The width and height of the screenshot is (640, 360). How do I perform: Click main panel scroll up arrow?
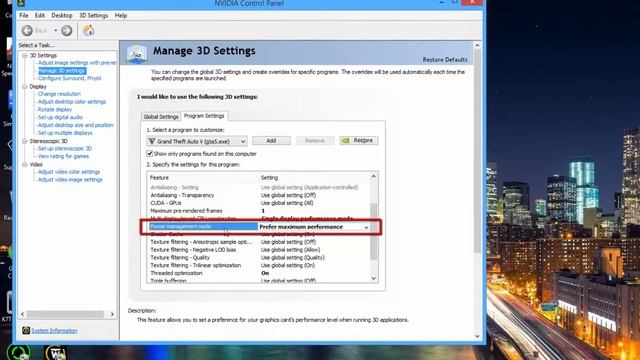click(477, 45)
